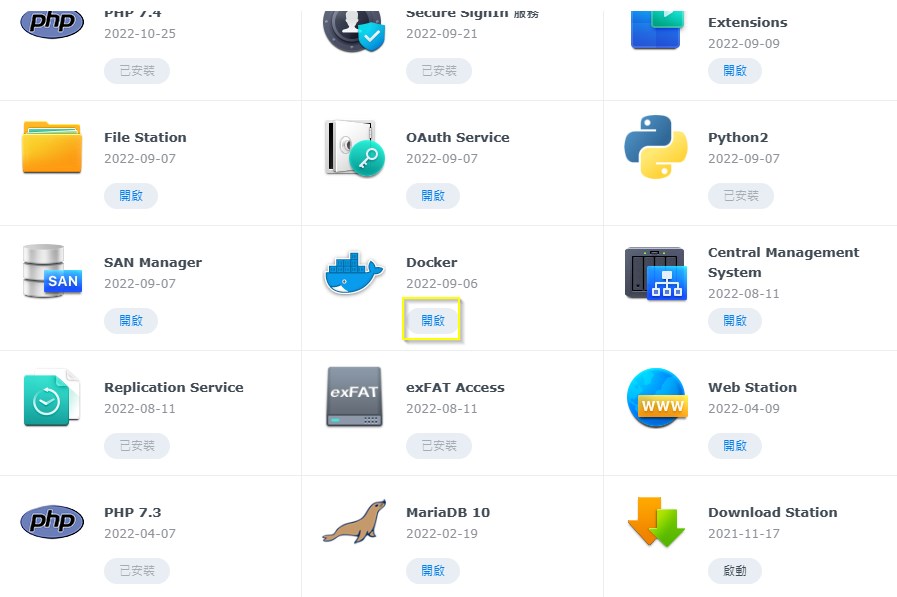Click the 已安裝 button under Secure SignIn
This screenshot has width=897, height=597.
tap(439, 70)
